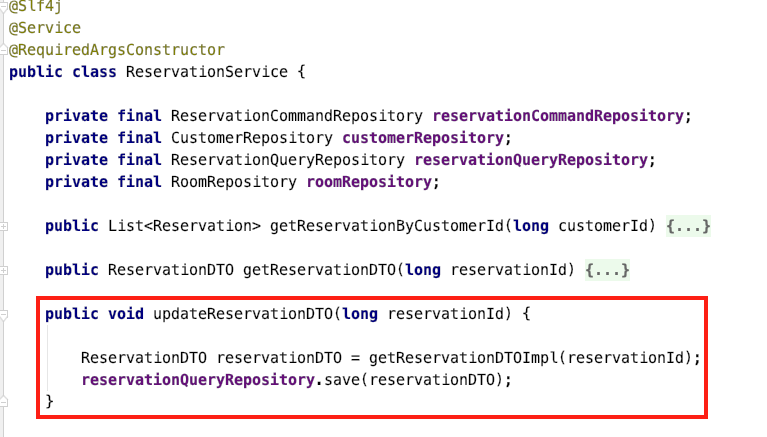Image resolution: width=767 pixels, height=437 pixels.
Task: Click the reservationCommandRepository field name
Action: point(558,116)
